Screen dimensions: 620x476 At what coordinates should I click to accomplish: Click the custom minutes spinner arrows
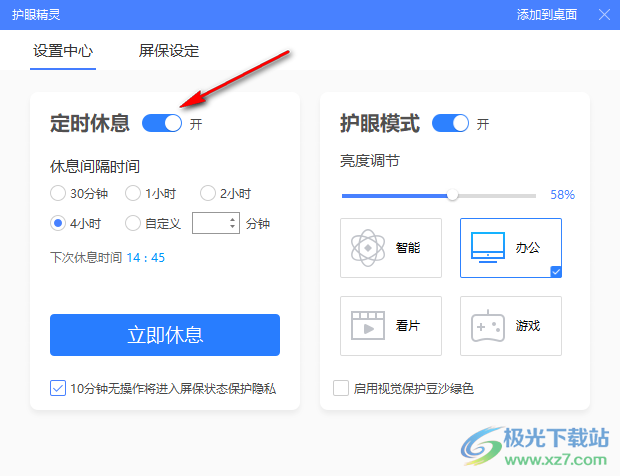pos(233,223)
